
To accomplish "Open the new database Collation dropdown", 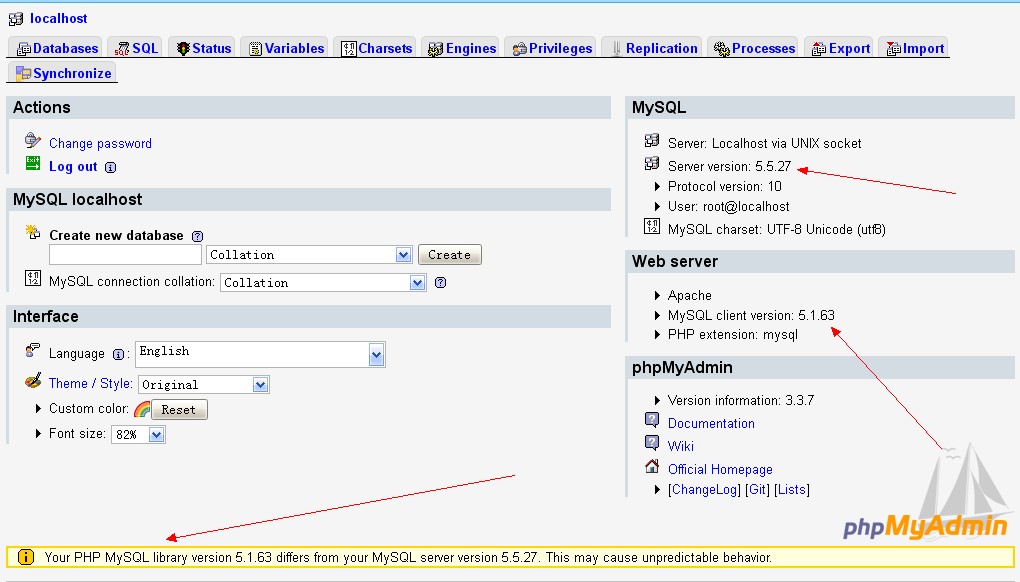I will [309, 255].
